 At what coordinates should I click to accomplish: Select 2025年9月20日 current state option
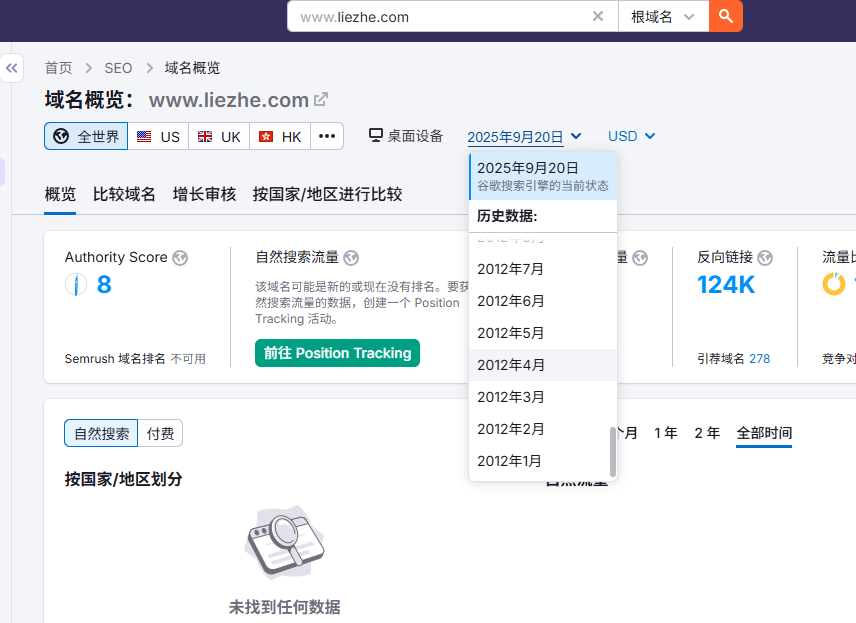(x=543, y=176)
